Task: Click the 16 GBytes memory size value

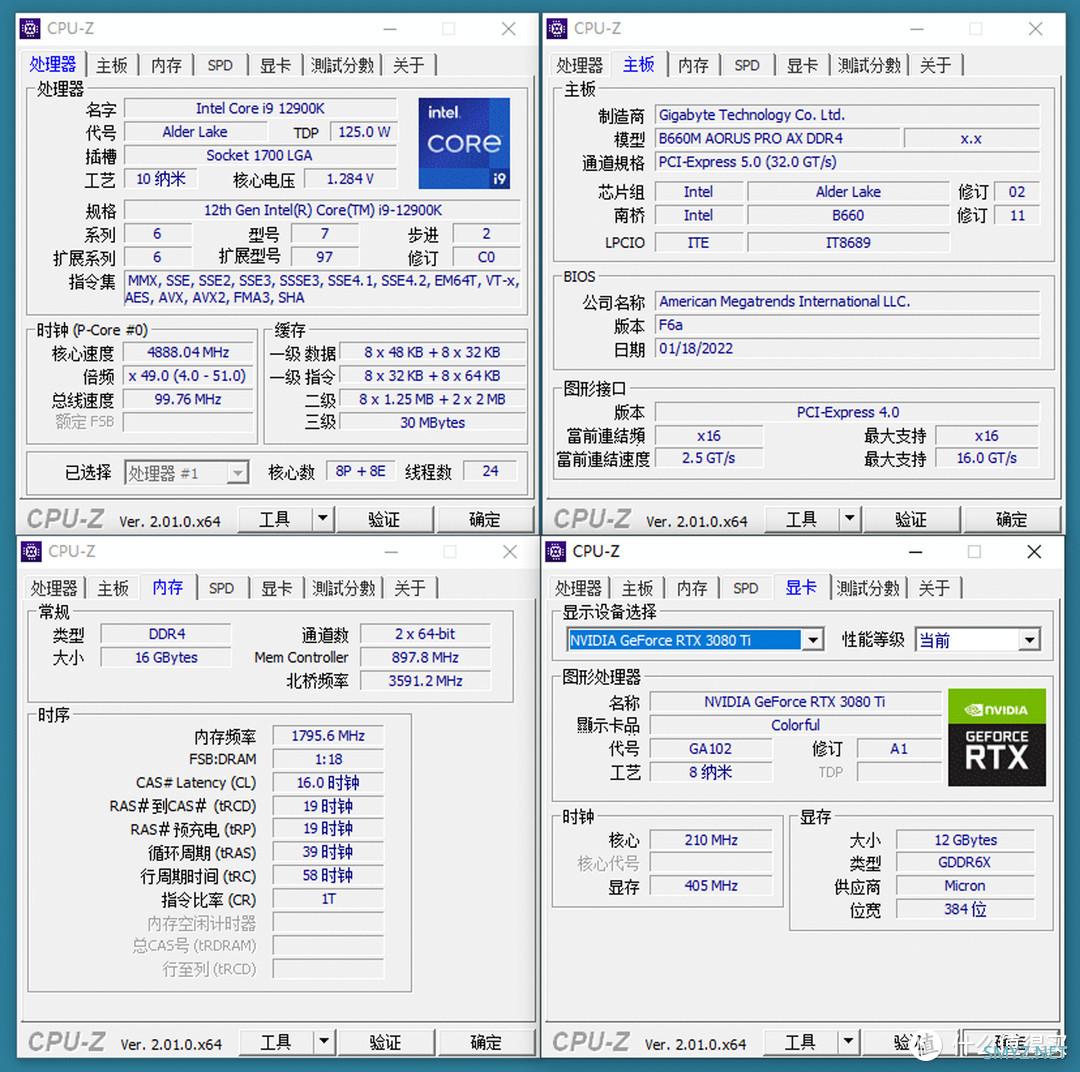Action: [x=166, y=657]
